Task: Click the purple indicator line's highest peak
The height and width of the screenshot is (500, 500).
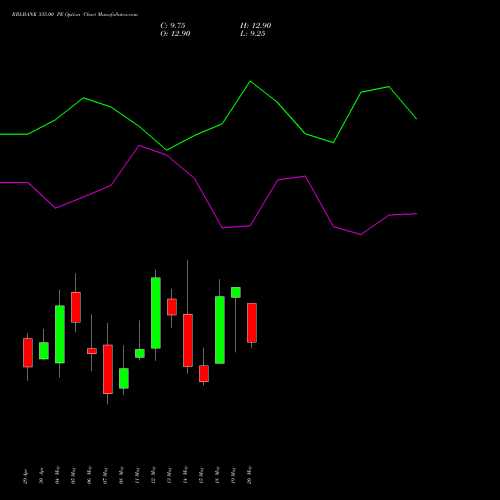Action: click(x=139, y=146)
